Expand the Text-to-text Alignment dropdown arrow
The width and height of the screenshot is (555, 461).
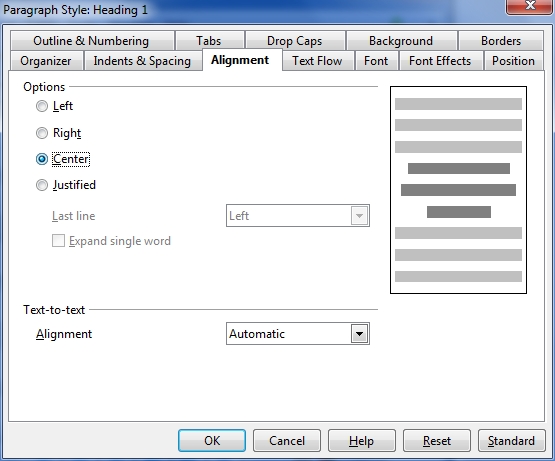coord(359,334)
